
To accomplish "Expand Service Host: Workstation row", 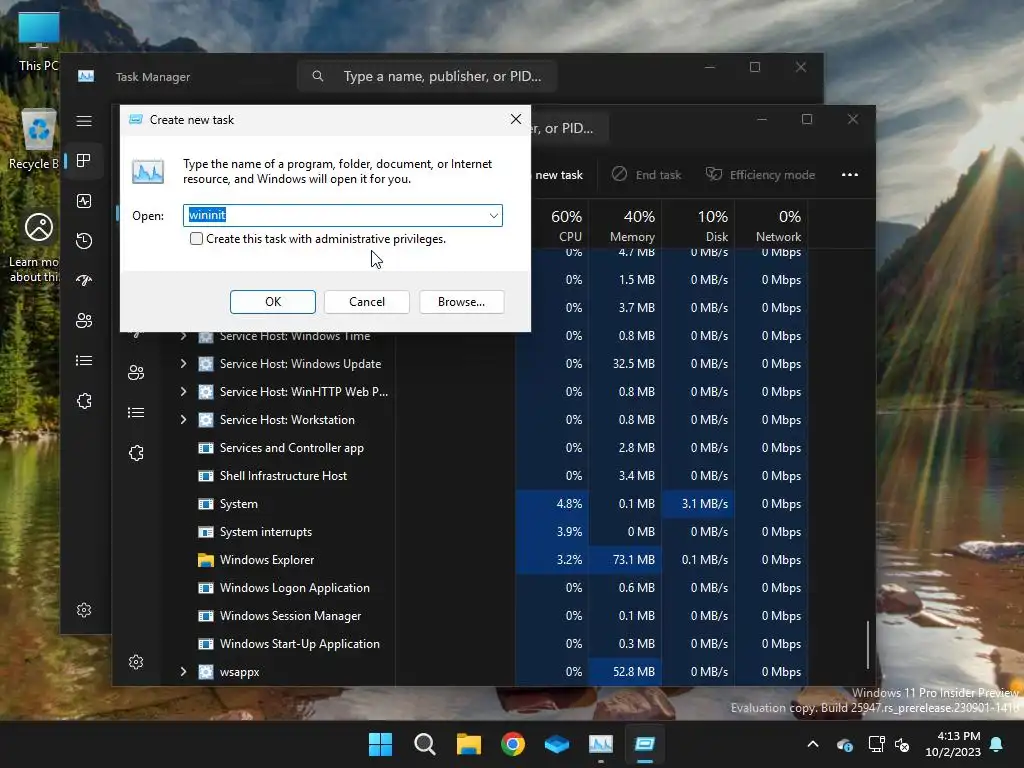I will coord(184,420).
